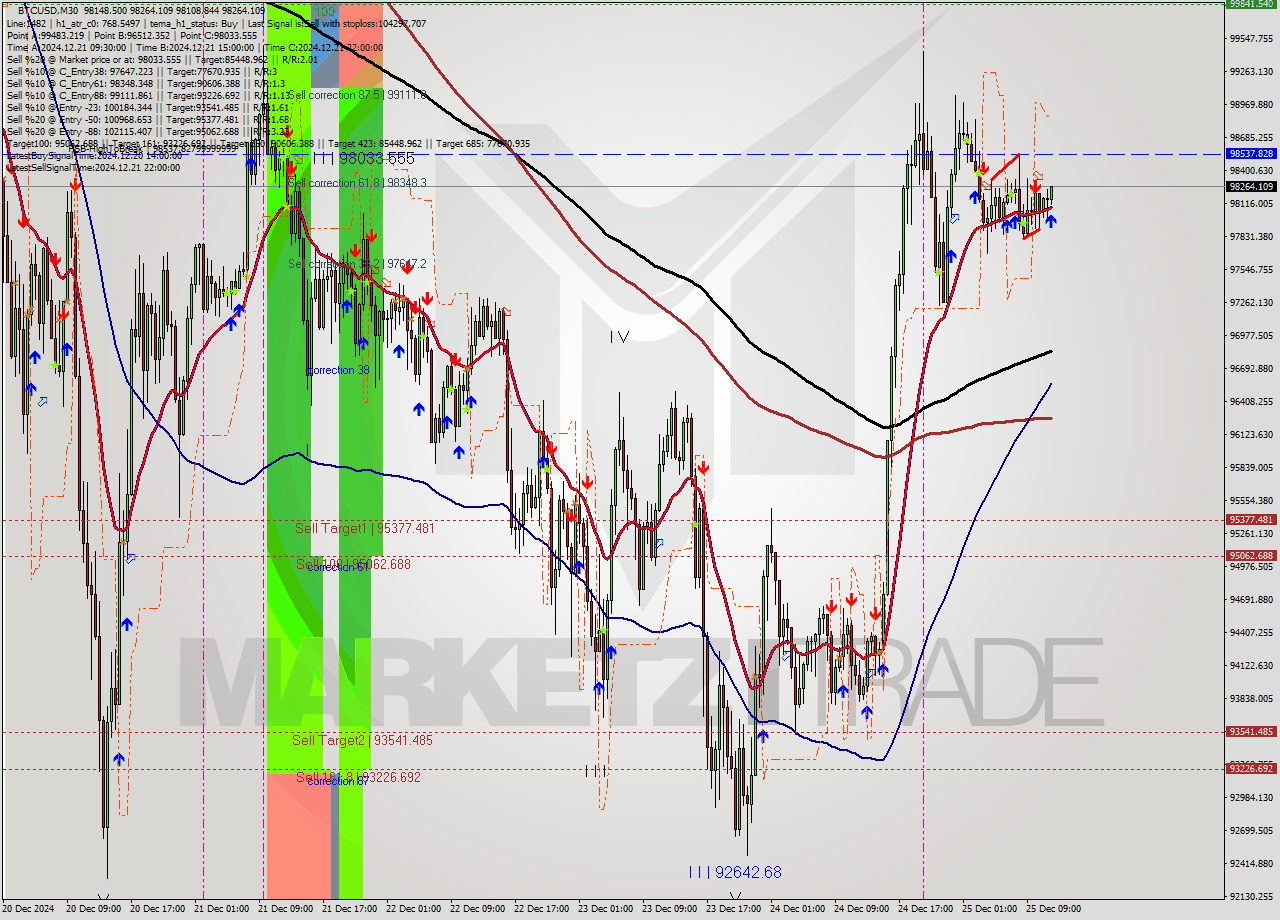Screen dimensions: 1280x920
Task: Click the blue 'correction 38' label
Action: point(338,370)
